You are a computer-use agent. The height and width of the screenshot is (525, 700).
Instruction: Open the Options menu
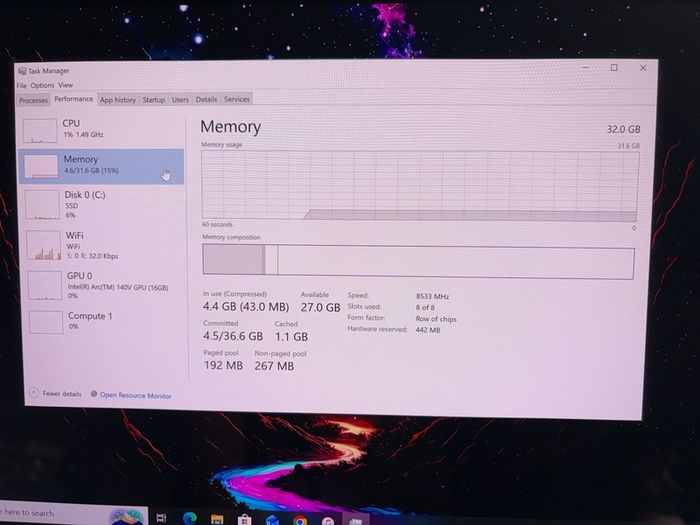click(x=42, y=85)
